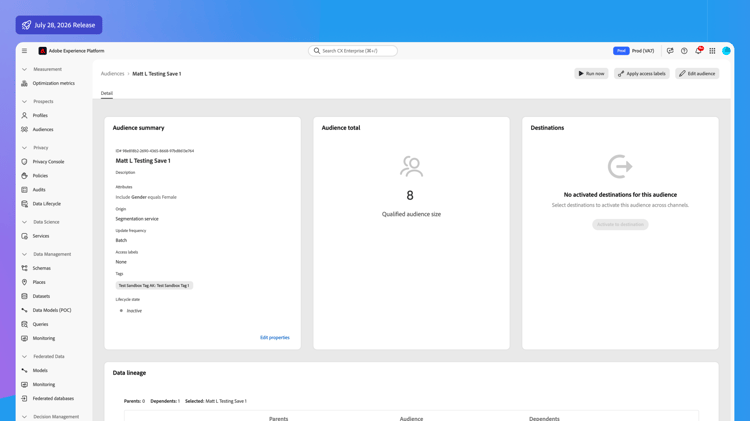Click the feedback icon beside sandbox name
Viewport: 750px width, 421px height.
[670, 51]
